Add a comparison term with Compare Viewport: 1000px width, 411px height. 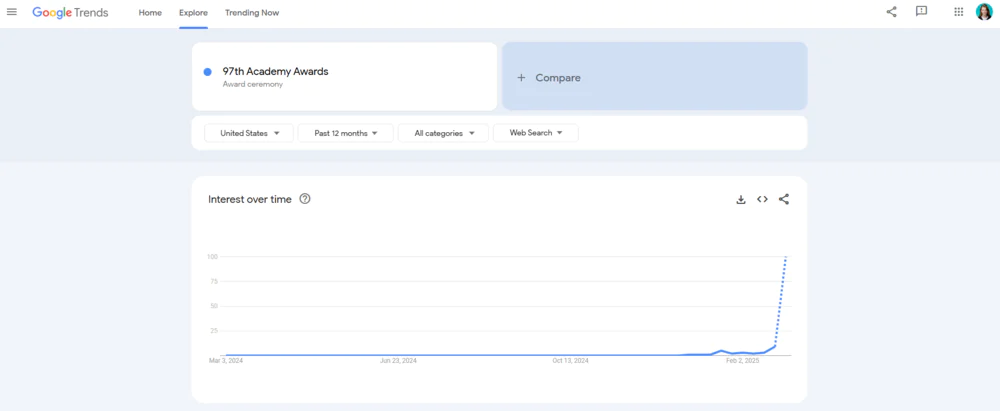654,77
